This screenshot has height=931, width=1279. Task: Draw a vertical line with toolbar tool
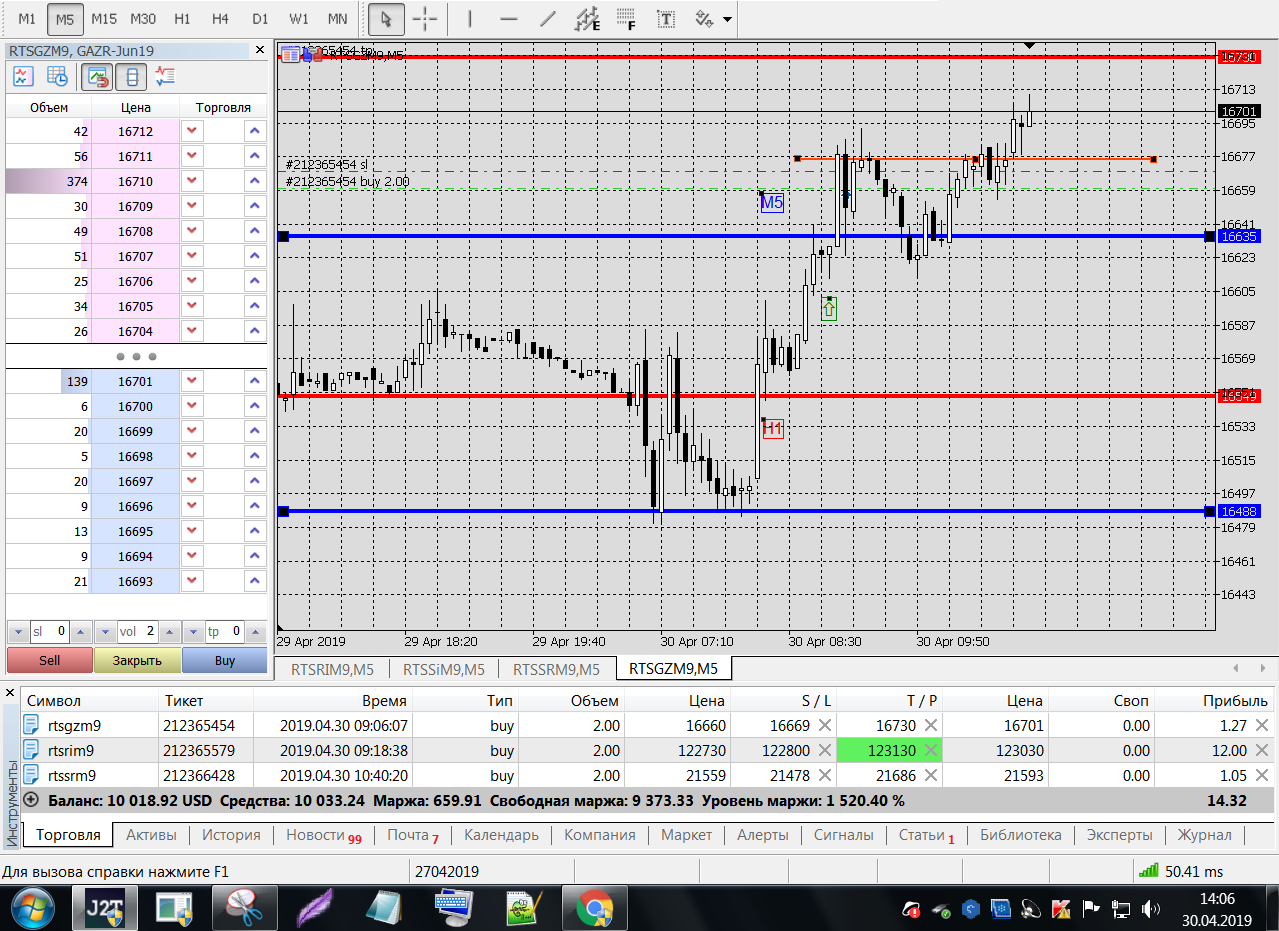[x=469, y=18]
